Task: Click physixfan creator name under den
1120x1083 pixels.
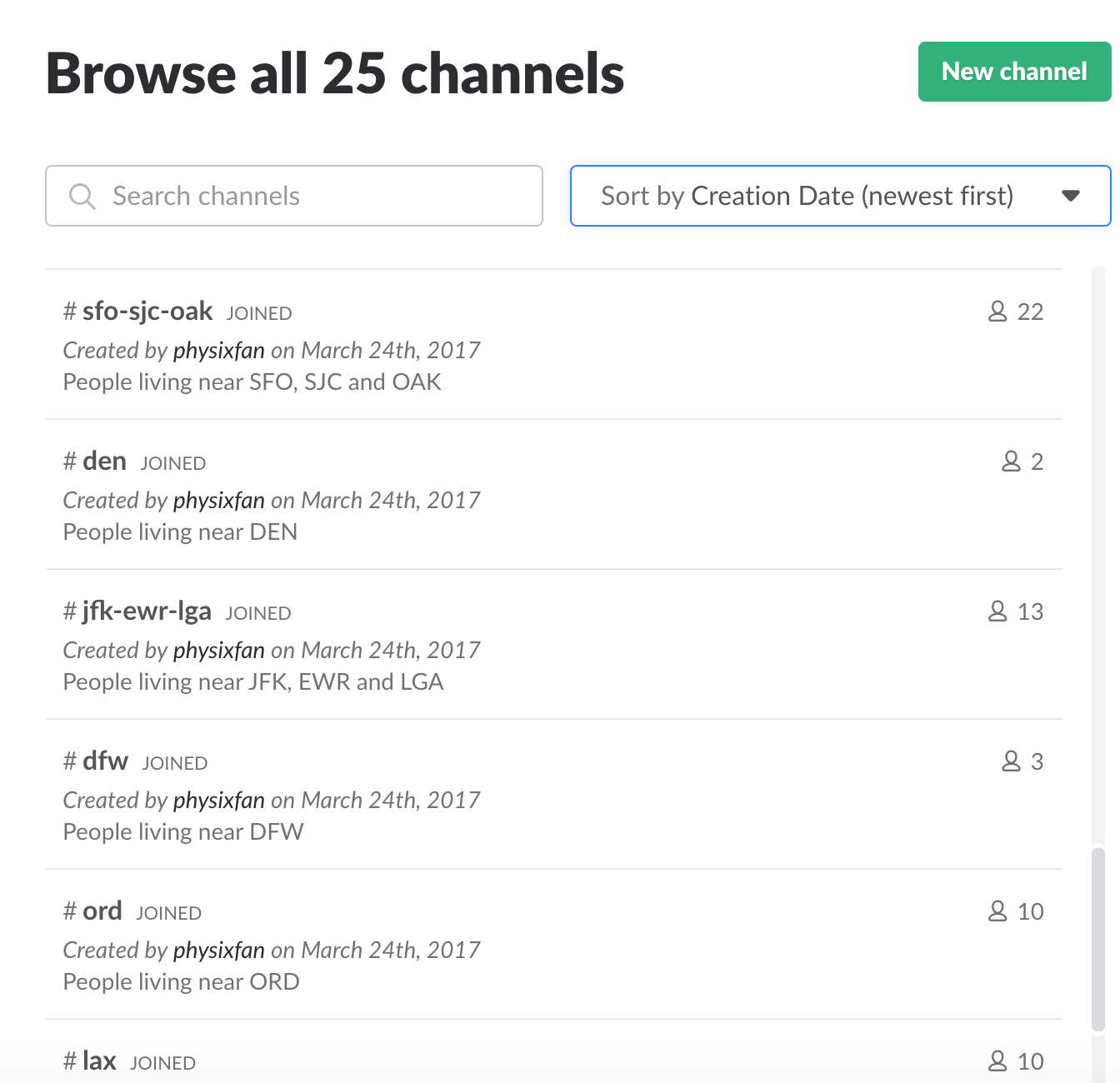Action: pyautogui.click(x=219, y=501)
